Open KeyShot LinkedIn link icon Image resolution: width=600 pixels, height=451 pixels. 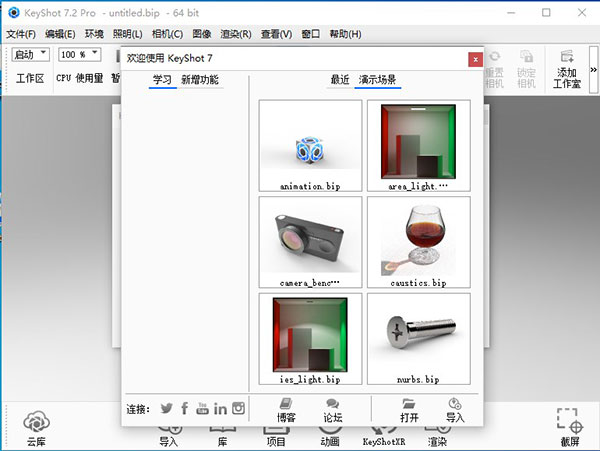click(x=220, y=409)
